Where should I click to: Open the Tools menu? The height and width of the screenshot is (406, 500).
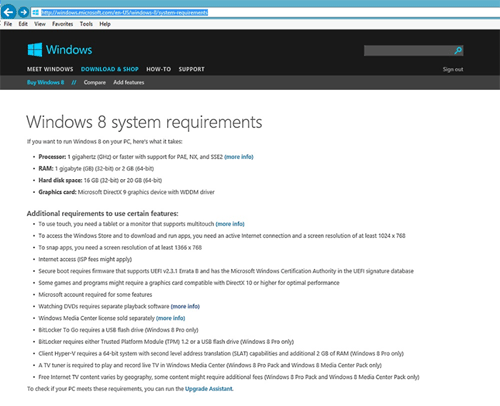(x=86, y=24)
